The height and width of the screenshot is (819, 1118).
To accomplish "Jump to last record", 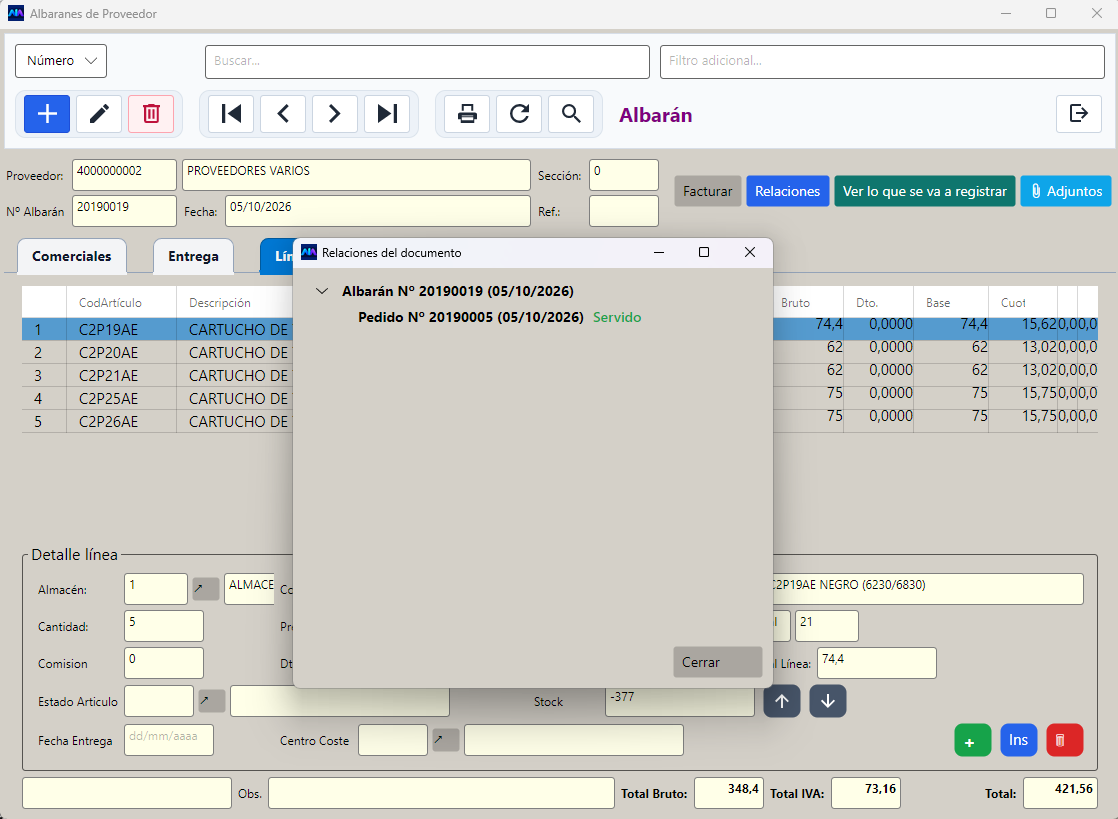I will click(x=387, y=114).
